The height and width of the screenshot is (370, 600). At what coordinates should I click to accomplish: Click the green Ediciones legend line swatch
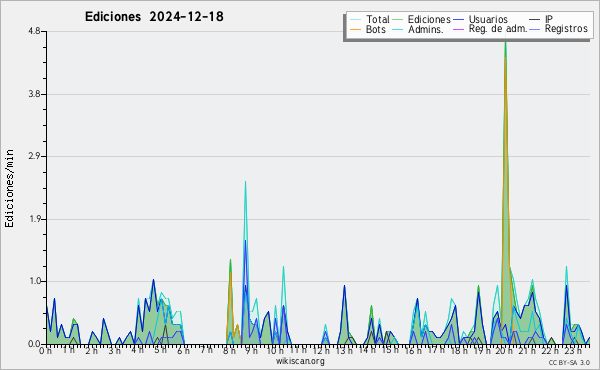398,19
